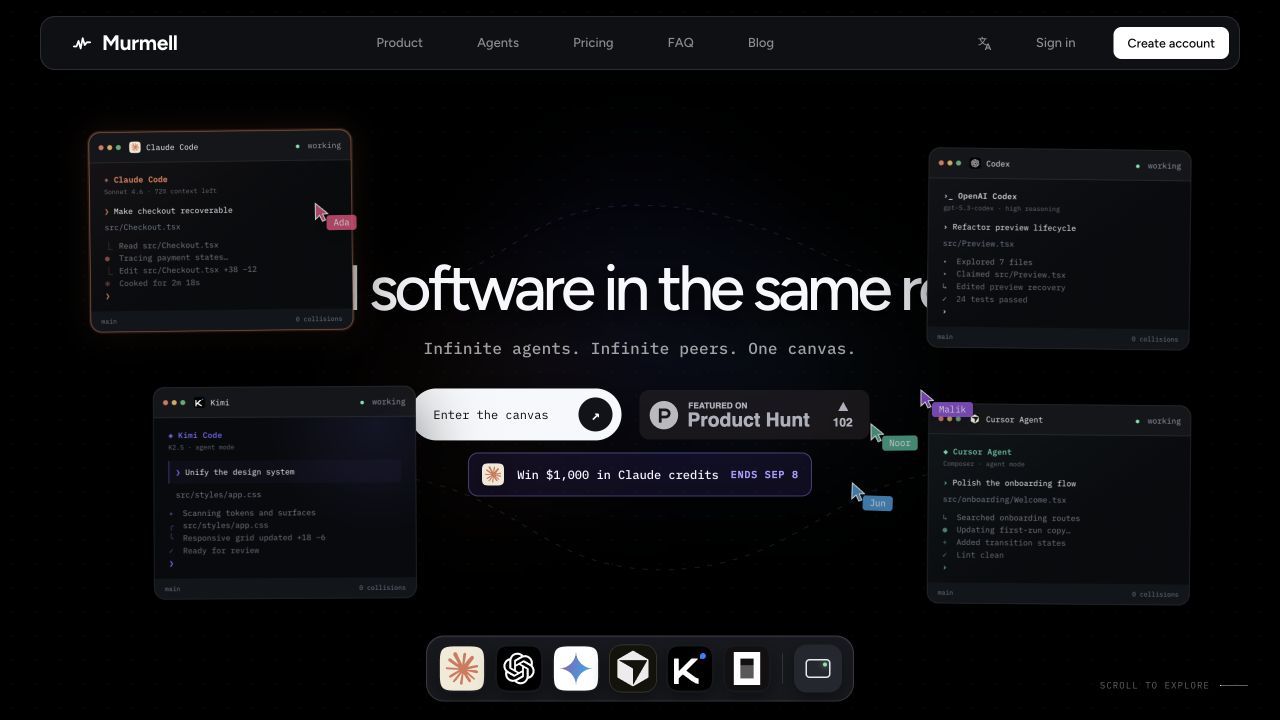Click the language translate icon
The height and width of the screenshot is (720, 1280).
pyautogui.click(x=985, y=43)
